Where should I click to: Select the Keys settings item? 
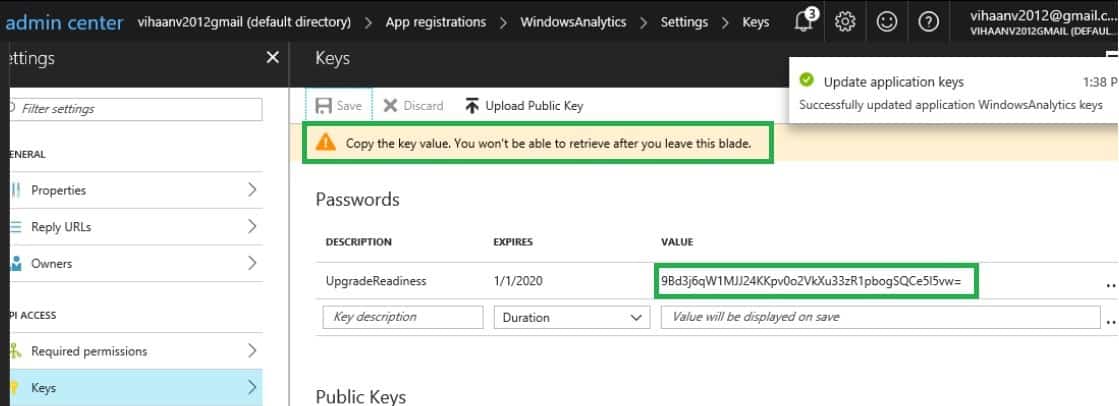(x=136, y=387)
